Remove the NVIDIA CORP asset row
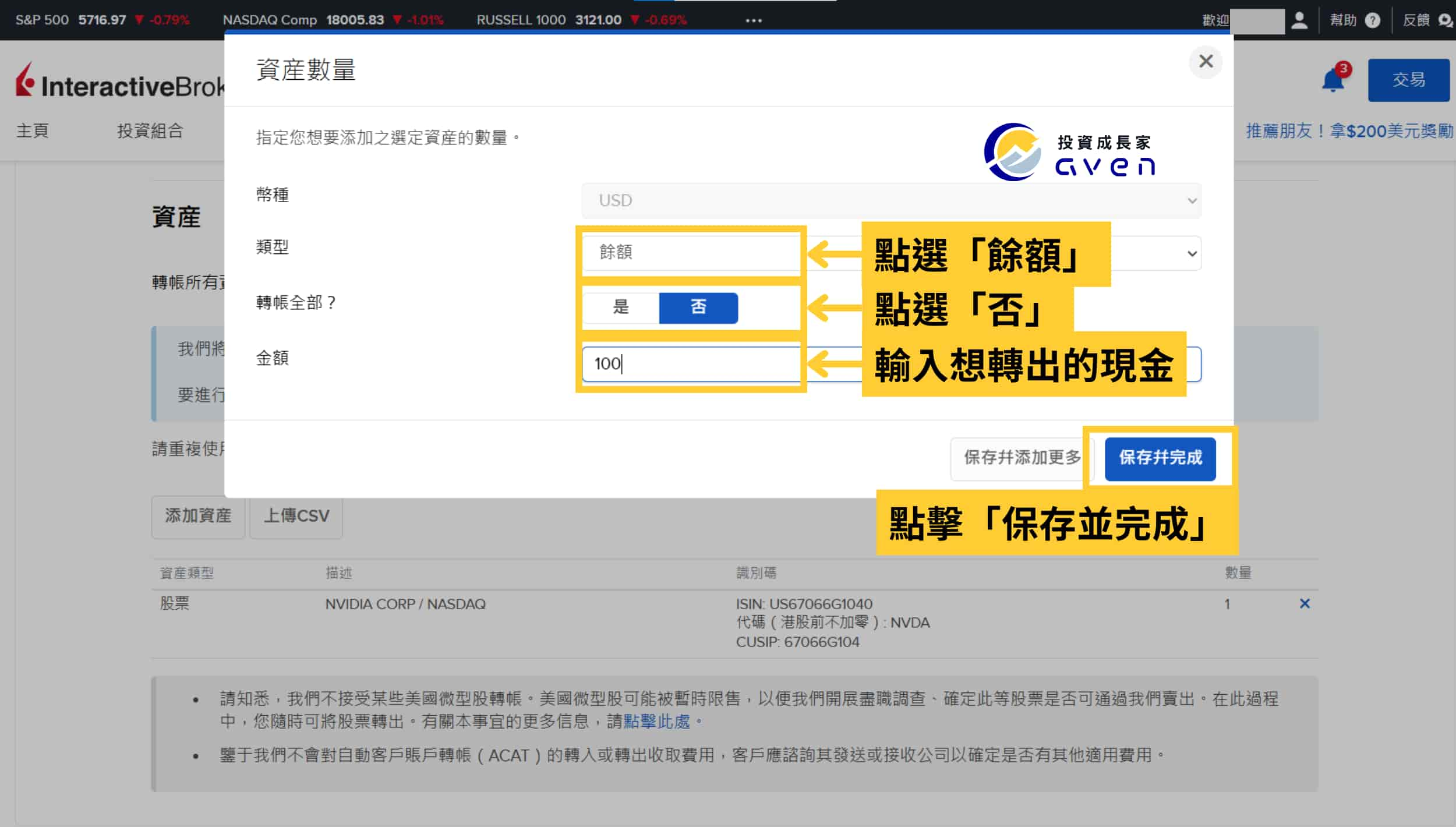Viewport: 1456px width, 827px height. [x=1305, y=603]
